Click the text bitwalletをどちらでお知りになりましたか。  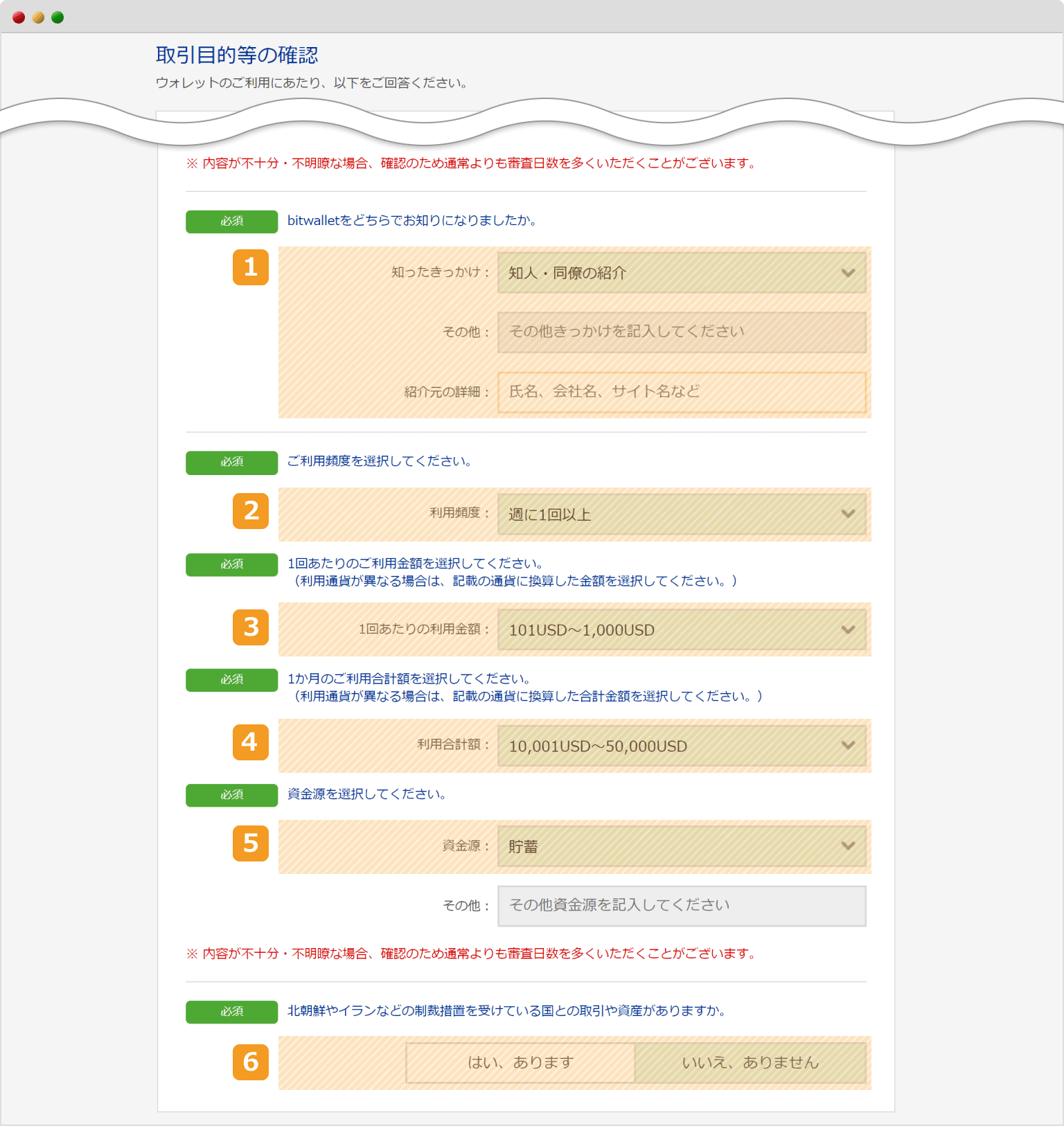(413, 221)
